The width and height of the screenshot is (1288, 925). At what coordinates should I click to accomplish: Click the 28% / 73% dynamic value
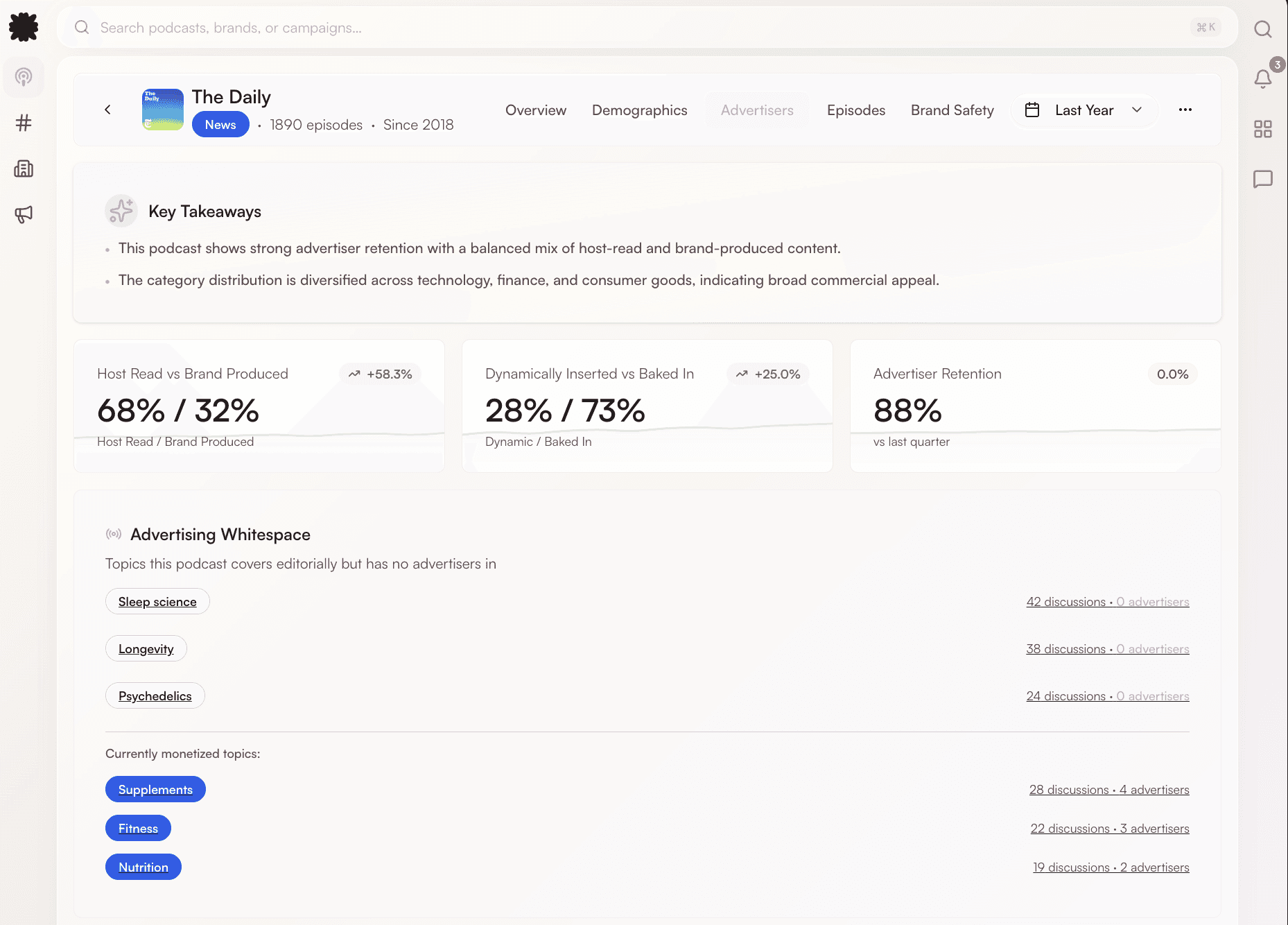click(566, 410)
